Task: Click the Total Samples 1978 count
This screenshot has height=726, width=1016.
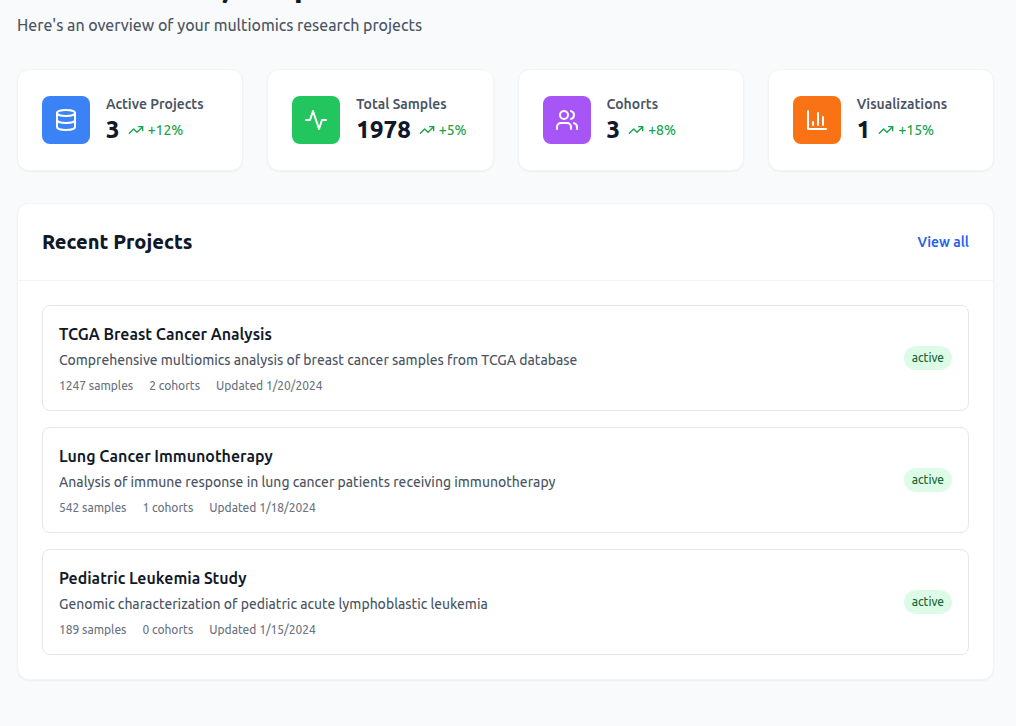Action: 383,130
